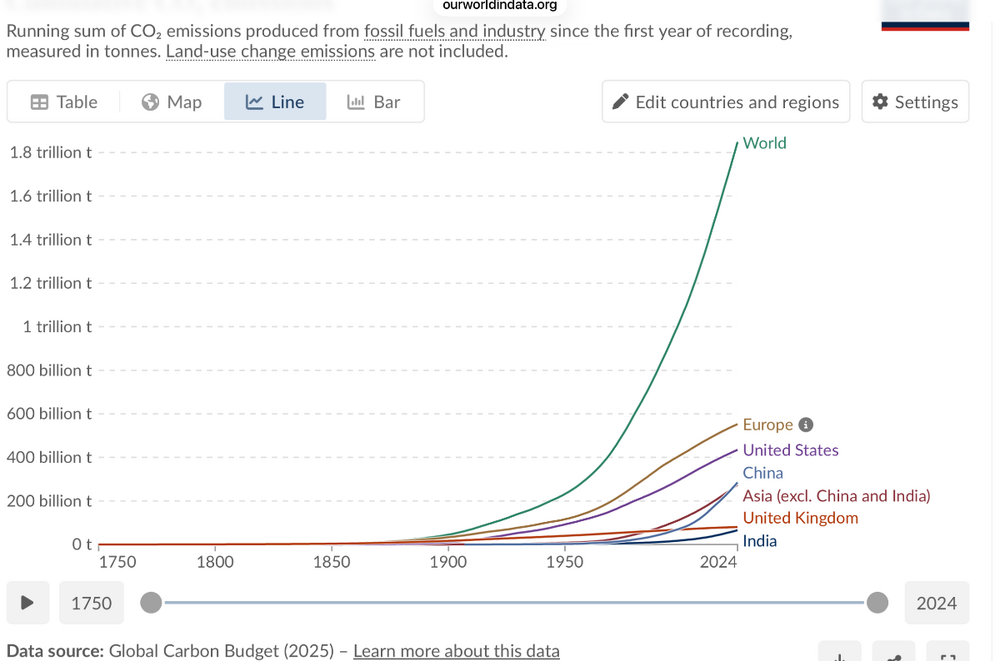Click the ourworldindata.org address label

499,6
